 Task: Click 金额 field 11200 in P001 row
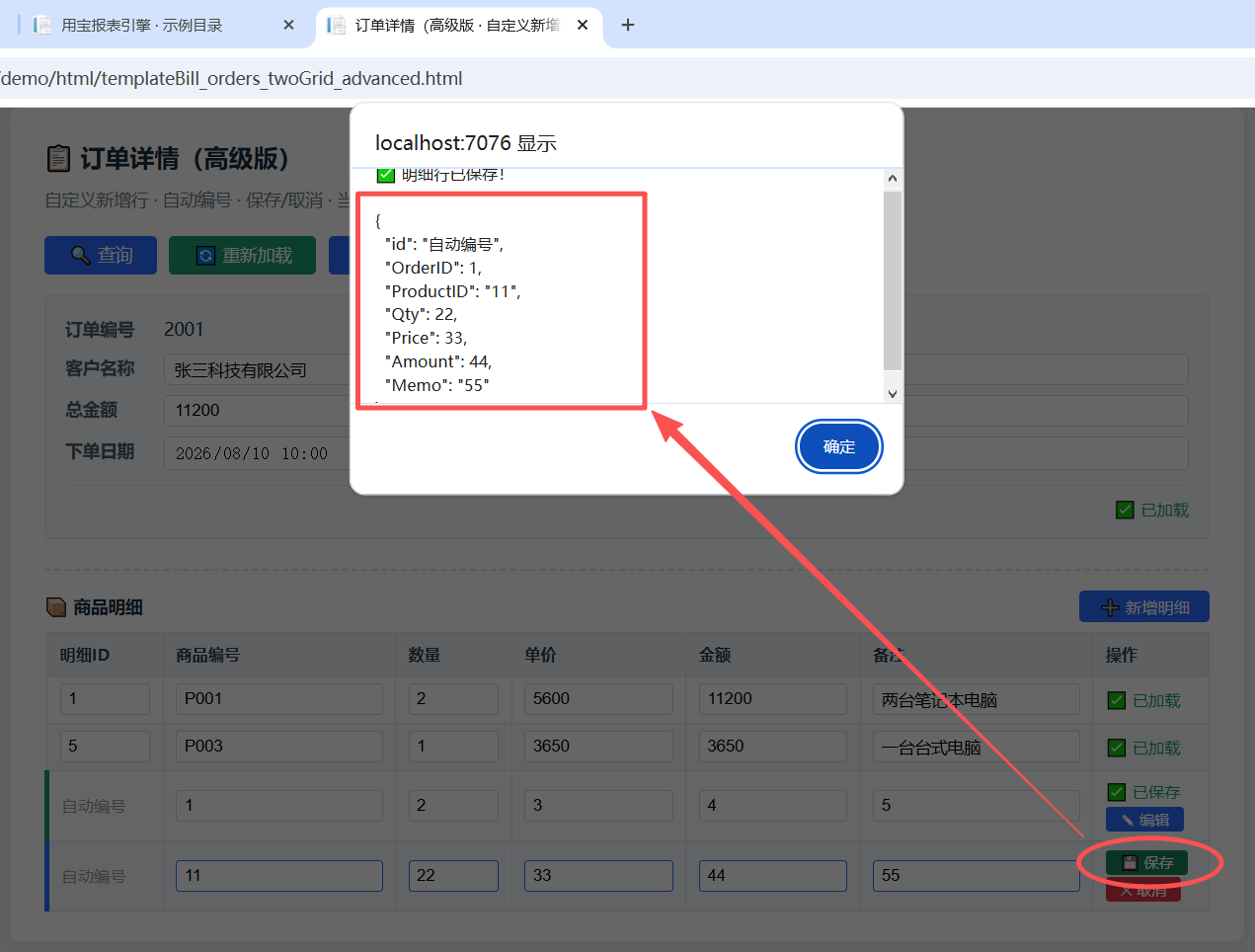point(772,698)
